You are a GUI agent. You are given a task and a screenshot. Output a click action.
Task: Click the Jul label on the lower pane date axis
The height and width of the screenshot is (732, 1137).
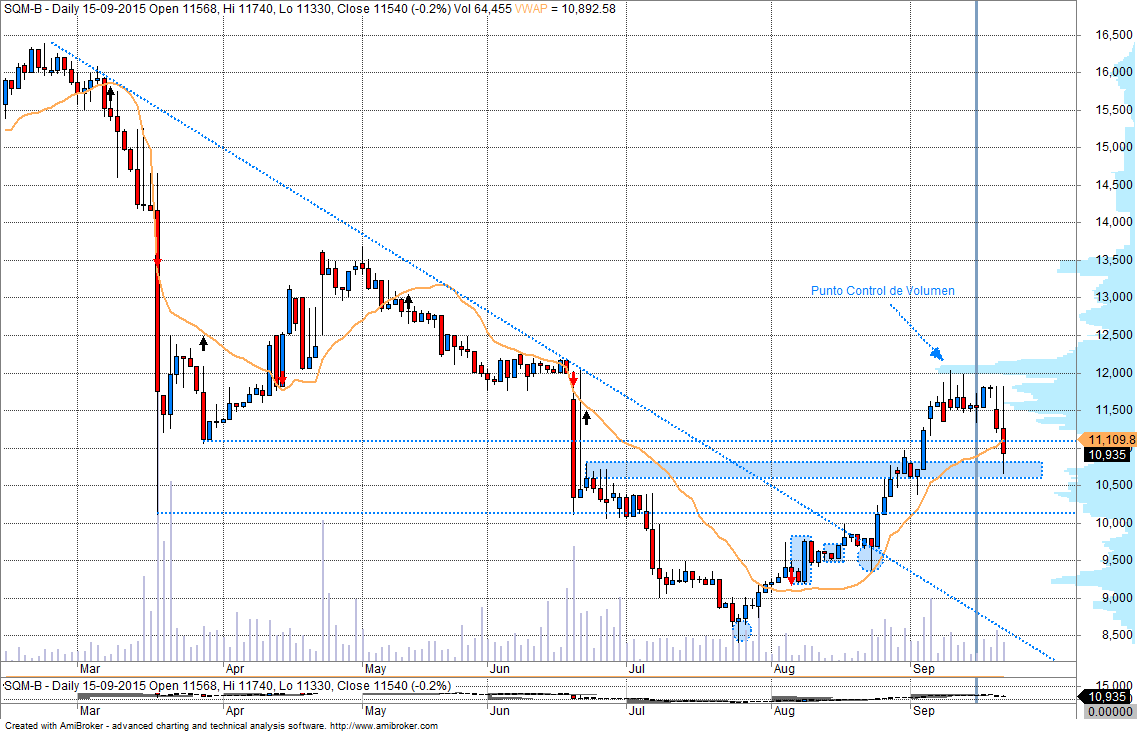(637, 711)
